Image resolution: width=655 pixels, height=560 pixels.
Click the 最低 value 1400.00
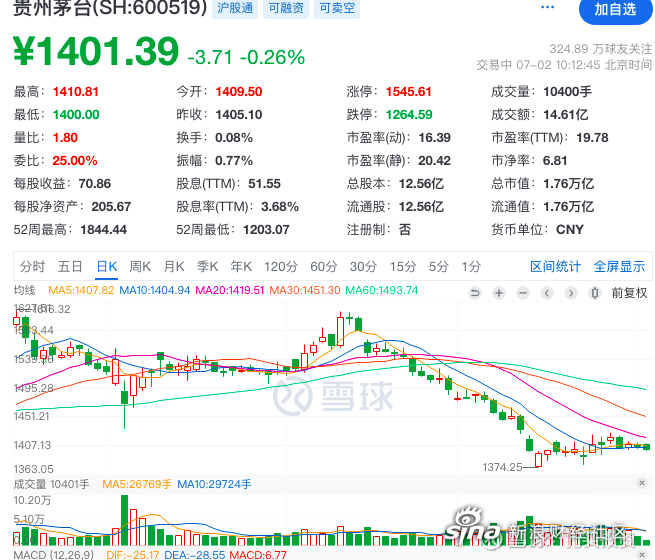[76, 114]
